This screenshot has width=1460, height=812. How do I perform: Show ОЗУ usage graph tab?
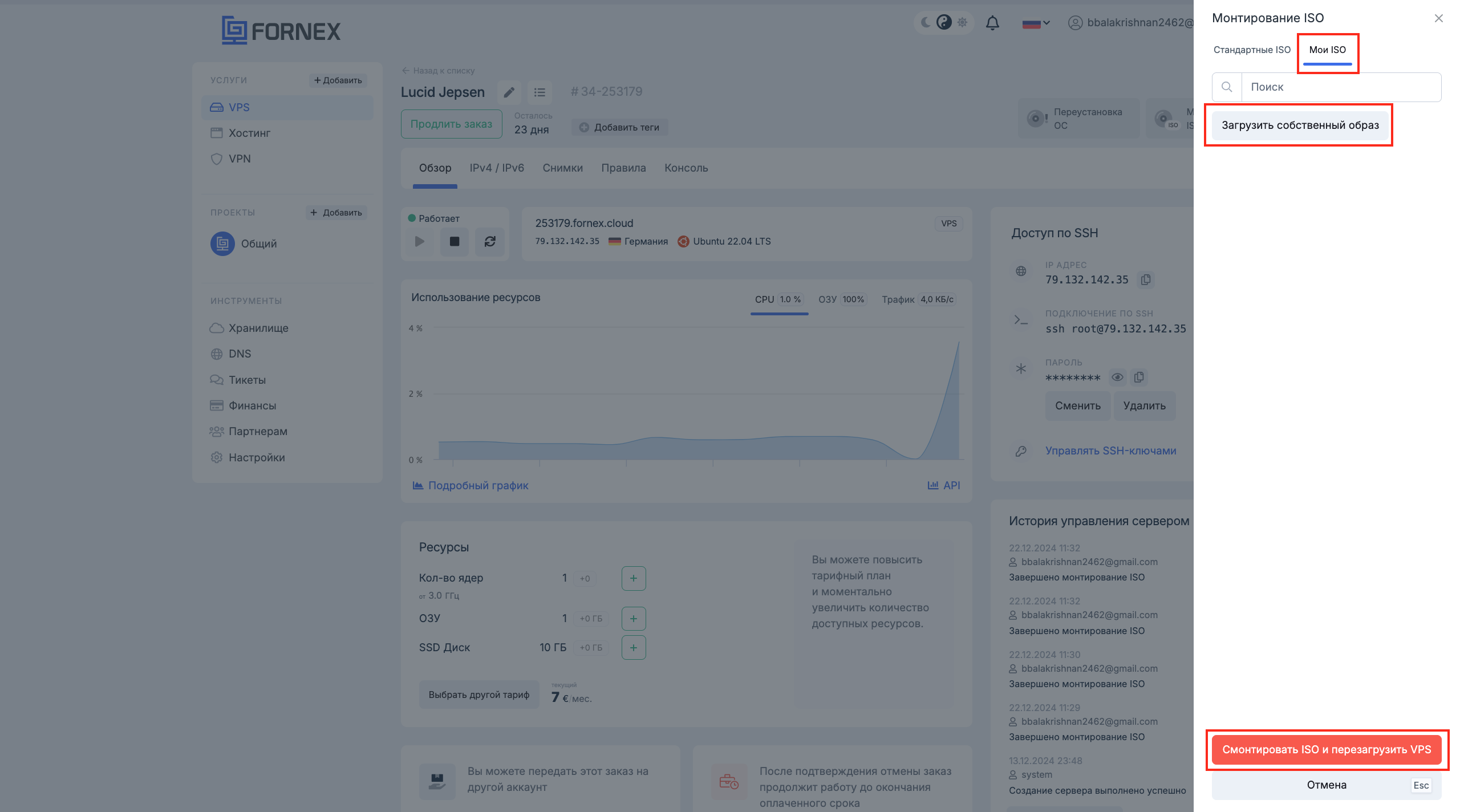842,300
